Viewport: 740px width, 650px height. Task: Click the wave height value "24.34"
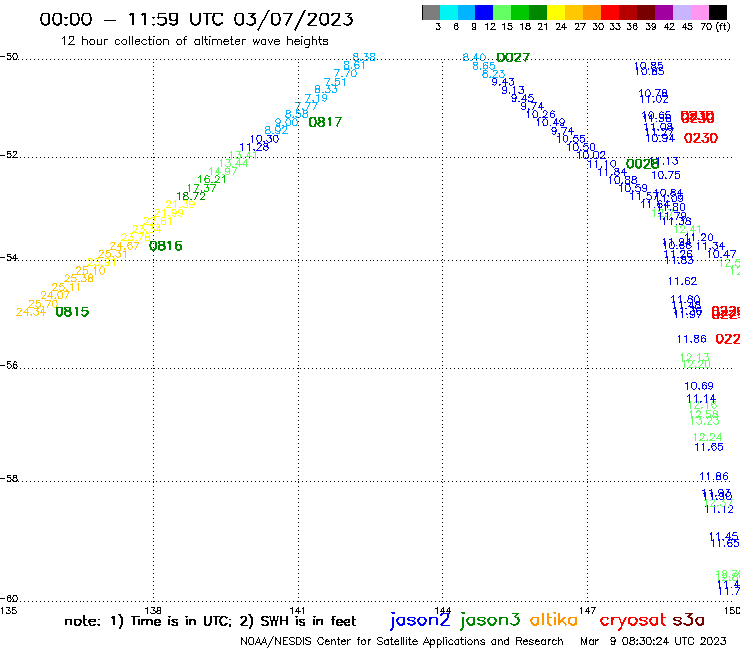click(x=31, y=312)
